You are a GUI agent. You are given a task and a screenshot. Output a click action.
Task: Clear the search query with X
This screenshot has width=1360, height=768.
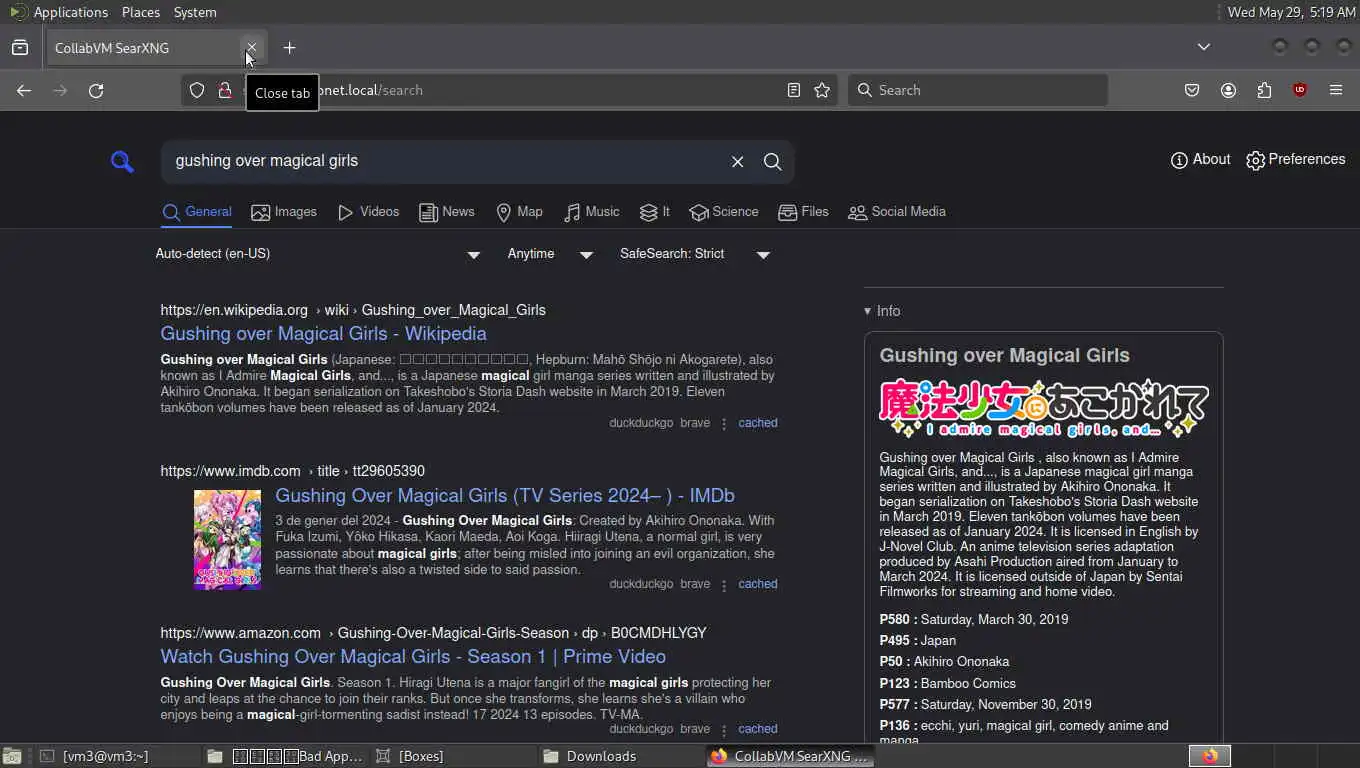coord(737,162)
